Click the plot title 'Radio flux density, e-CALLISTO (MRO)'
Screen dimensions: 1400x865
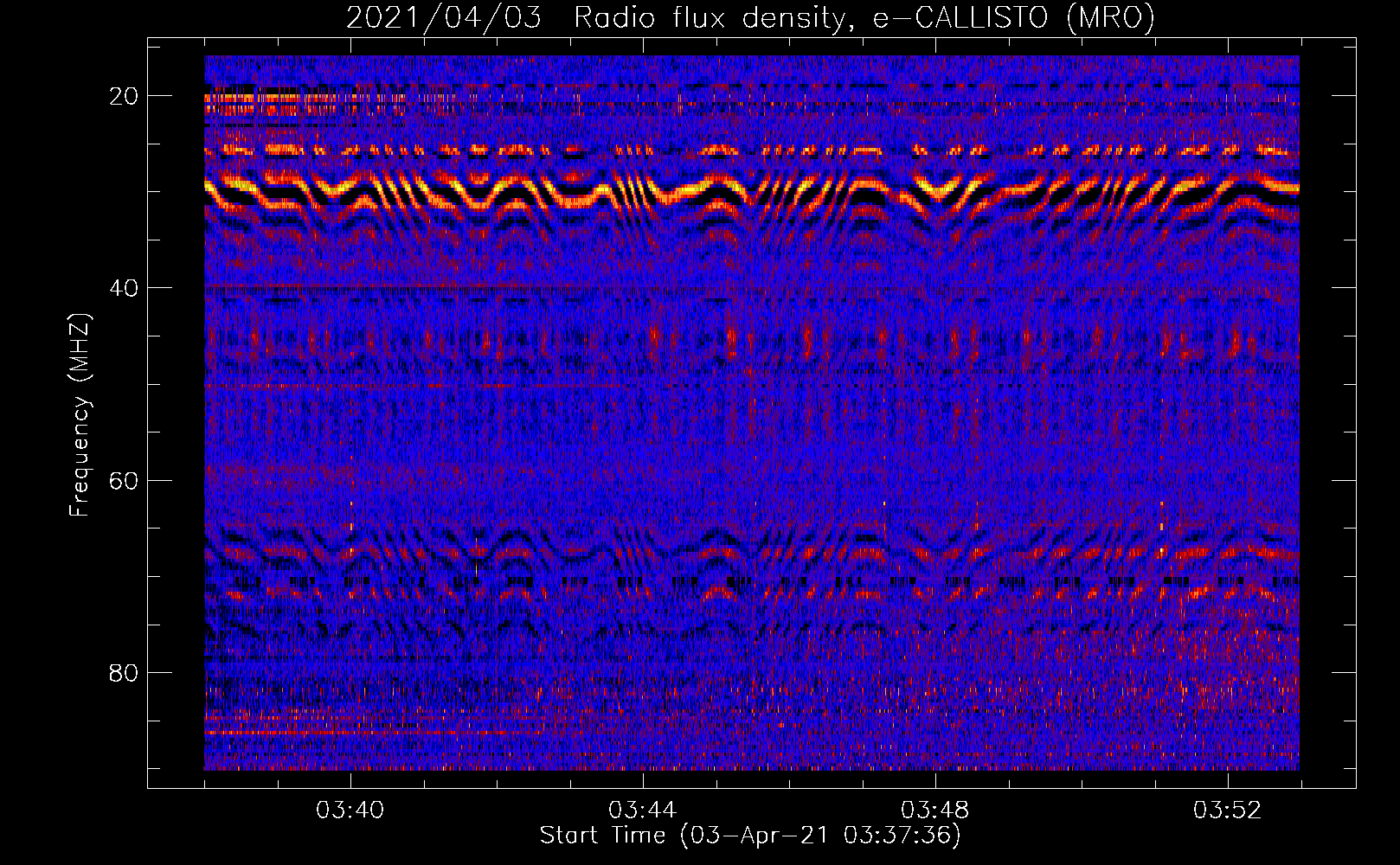[x=864, y=18]
